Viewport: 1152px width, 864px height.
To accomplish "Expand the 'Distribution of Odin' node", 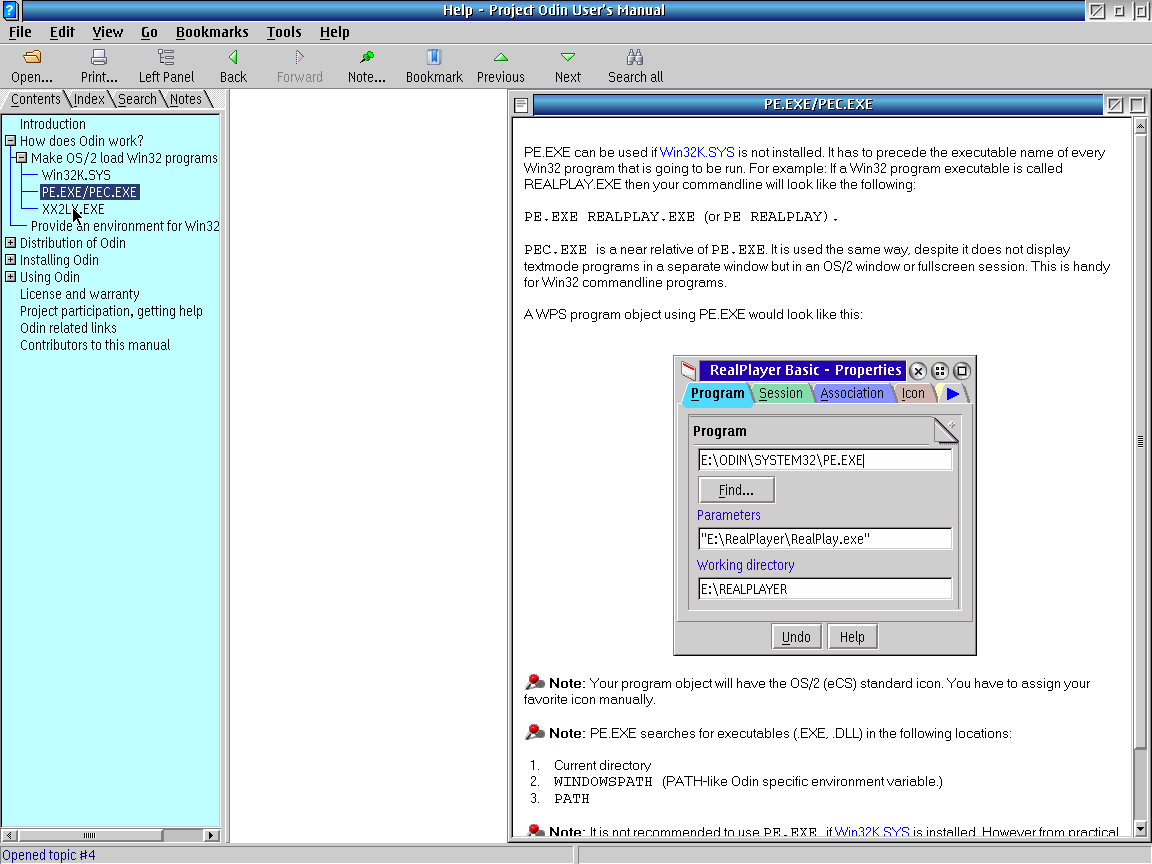I will pyautogui.click(x=10, y=243).
